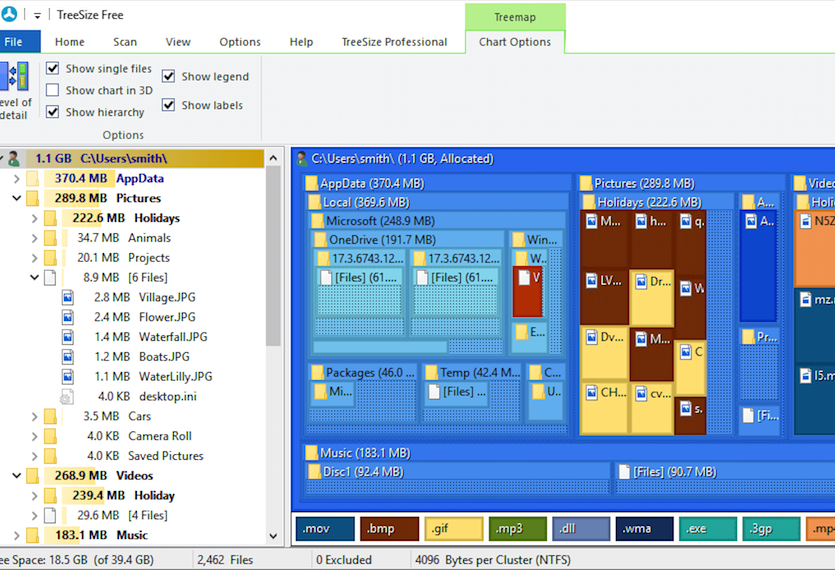This screenshot has width=835, height=570.
Task: Click the Music folder icon in tree
Action: tap(32, 535)
